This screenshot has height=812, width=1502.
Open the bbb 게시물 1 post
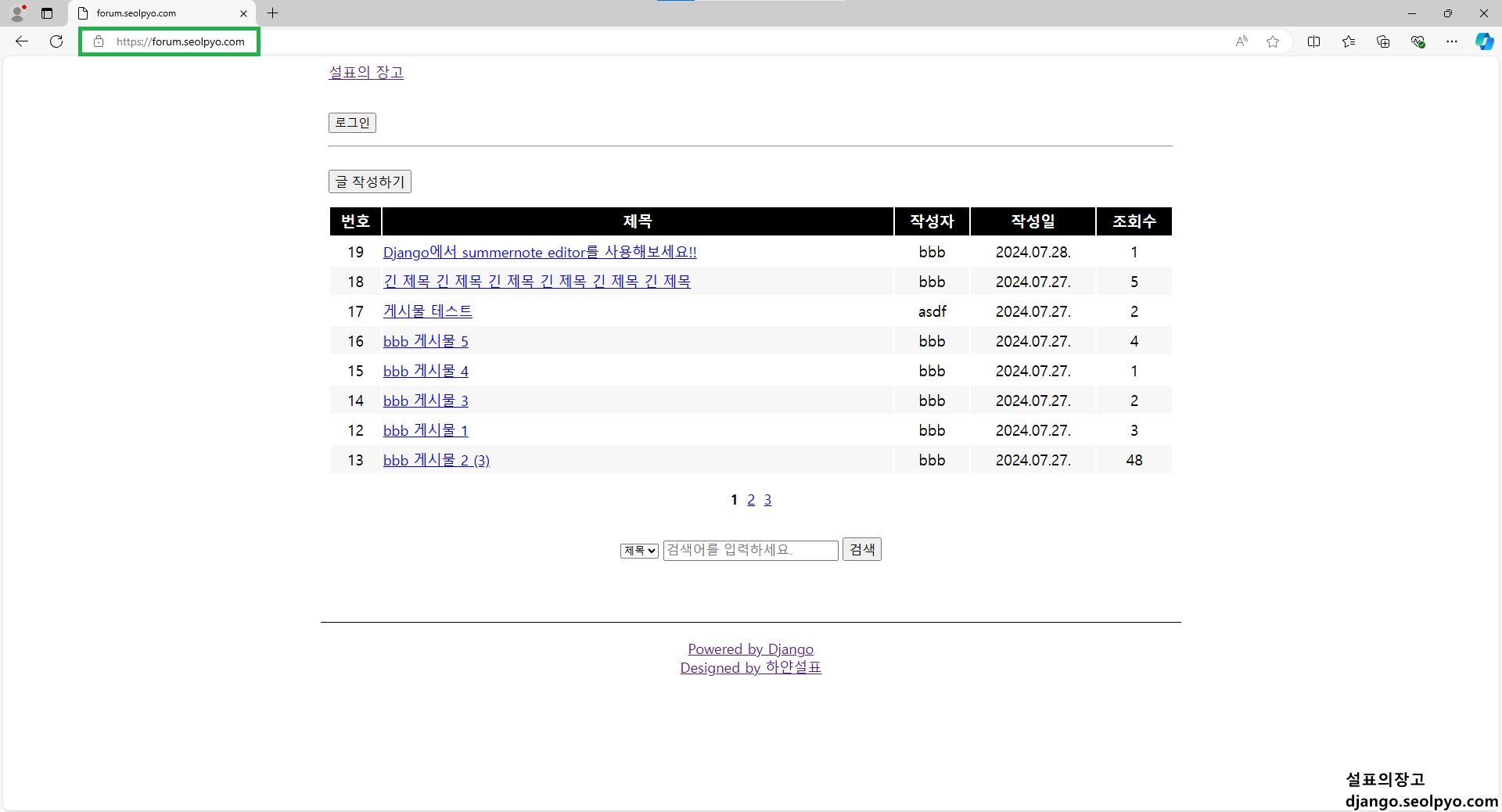point(426,430)
